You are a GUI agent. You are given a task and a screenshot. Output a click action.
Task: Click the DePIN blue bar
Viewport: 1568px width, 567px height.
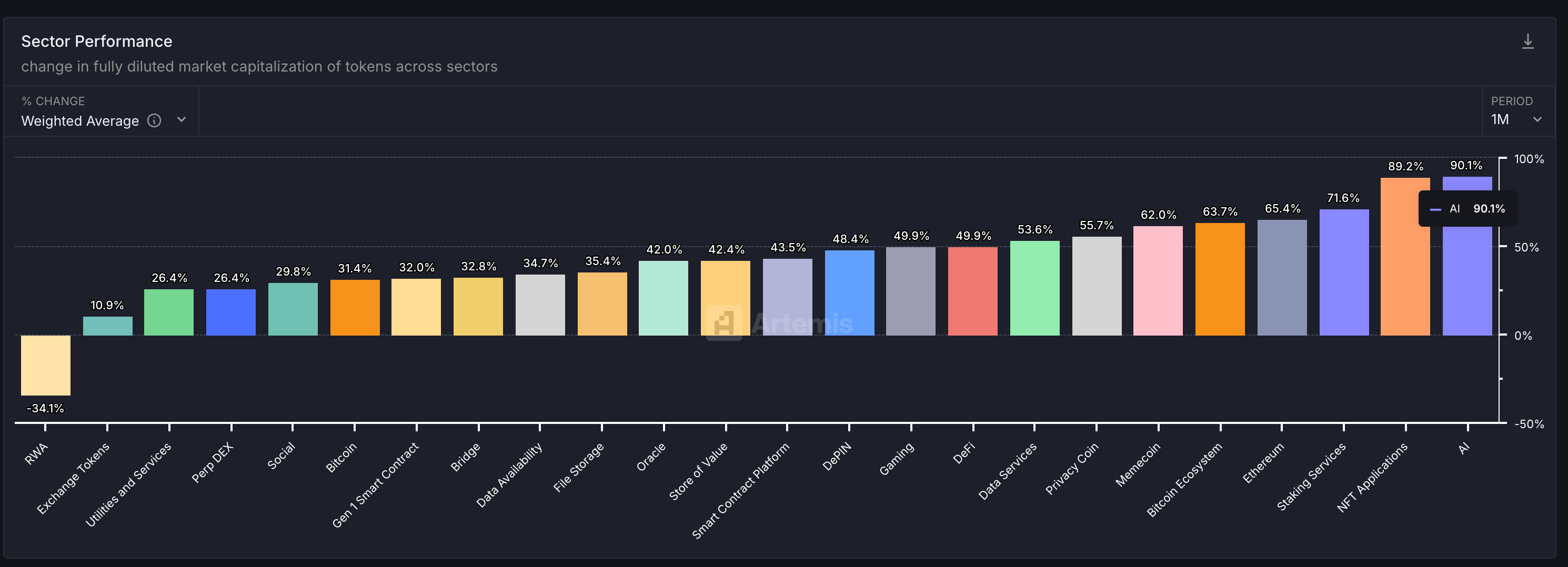pos(849,292)
